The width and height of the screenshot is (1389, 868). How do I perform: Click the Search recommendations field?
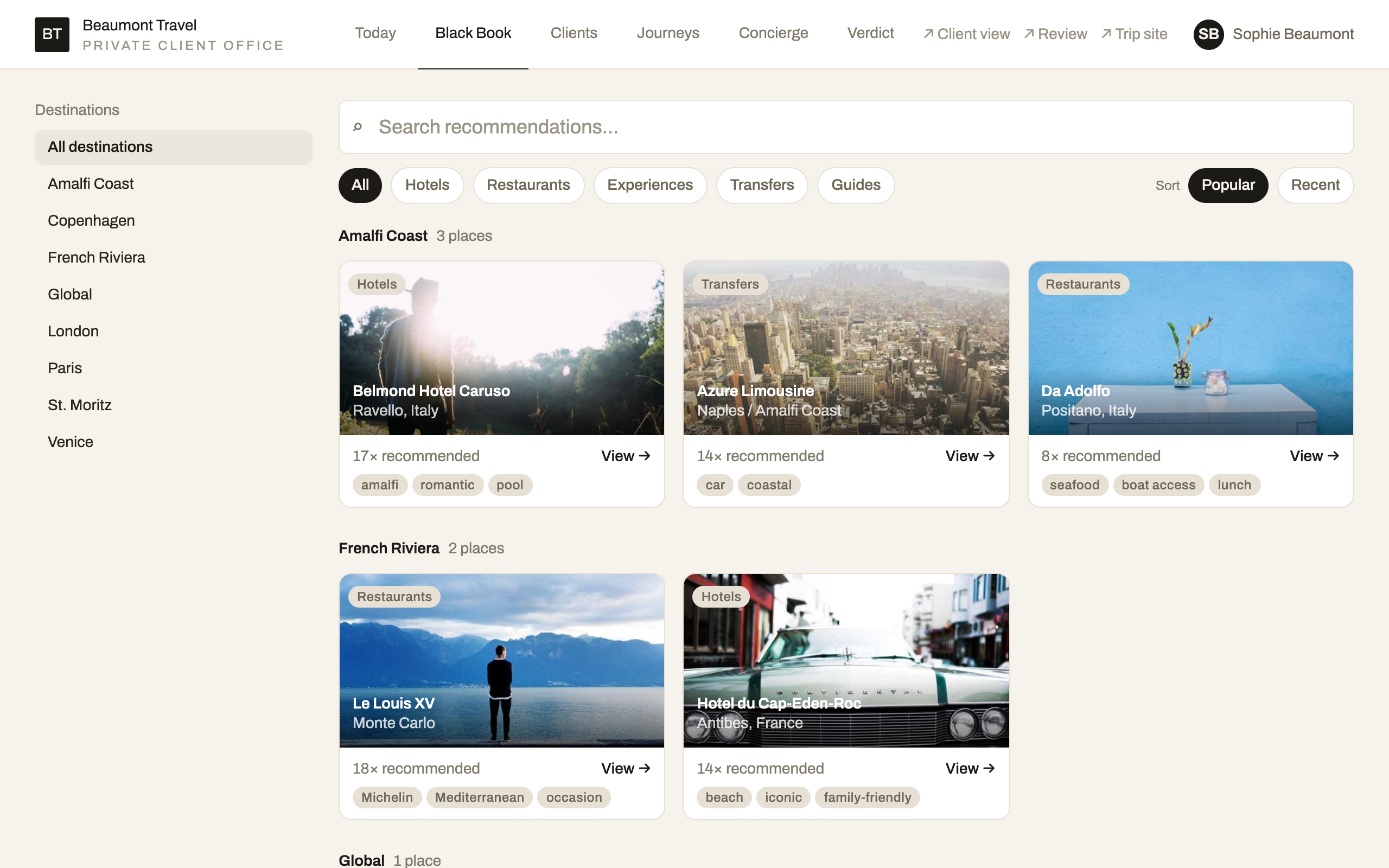[x=846, y=127]
